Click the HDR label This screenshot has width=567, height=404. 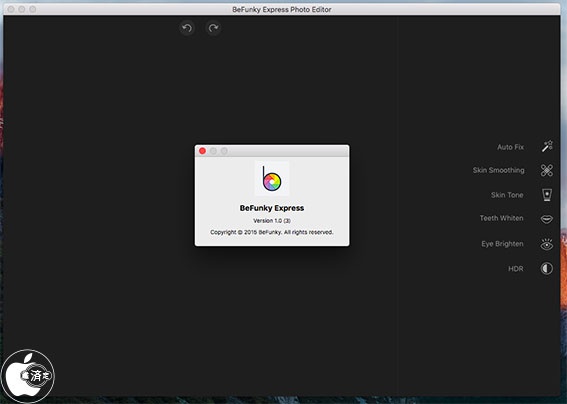pos(516,268)
